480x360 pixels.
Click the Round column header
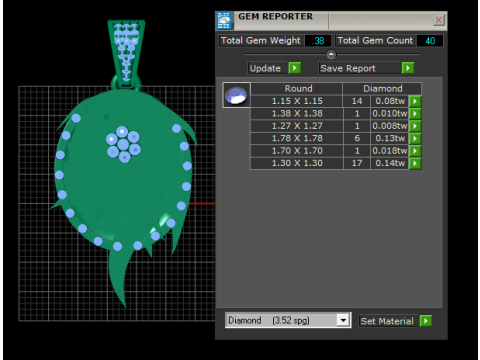(x=297, y=89)
